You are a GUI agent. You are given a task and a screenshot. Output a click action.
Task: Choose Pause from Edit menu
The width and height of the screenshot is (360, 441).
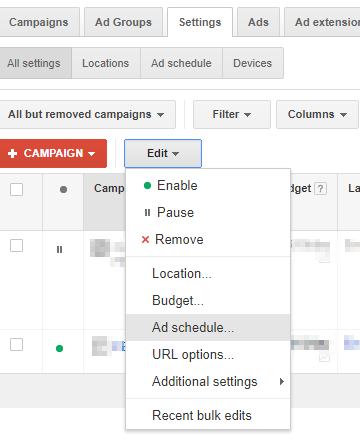pos(208,212)
